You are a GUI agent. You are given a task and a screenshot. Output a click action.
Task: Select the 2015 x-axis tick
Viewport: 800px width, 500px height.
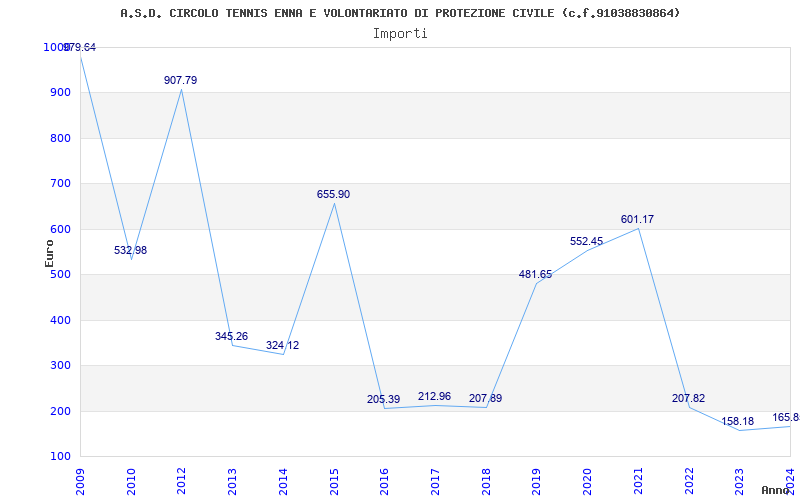click(x=334, y=481)
